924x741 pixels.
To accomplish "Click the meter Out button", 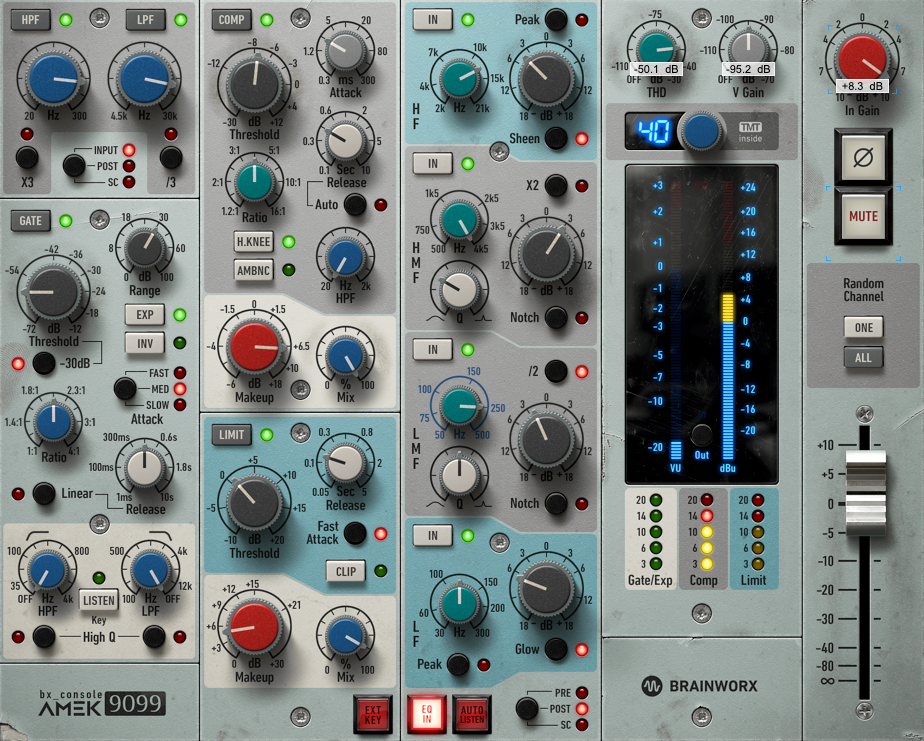I will [701, 435].
